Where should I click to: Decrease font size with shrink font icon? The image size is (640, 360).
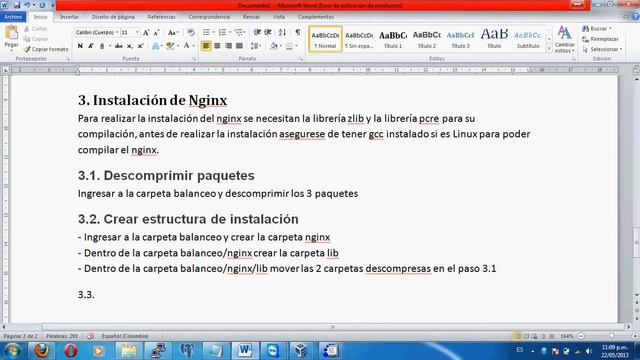156,32
